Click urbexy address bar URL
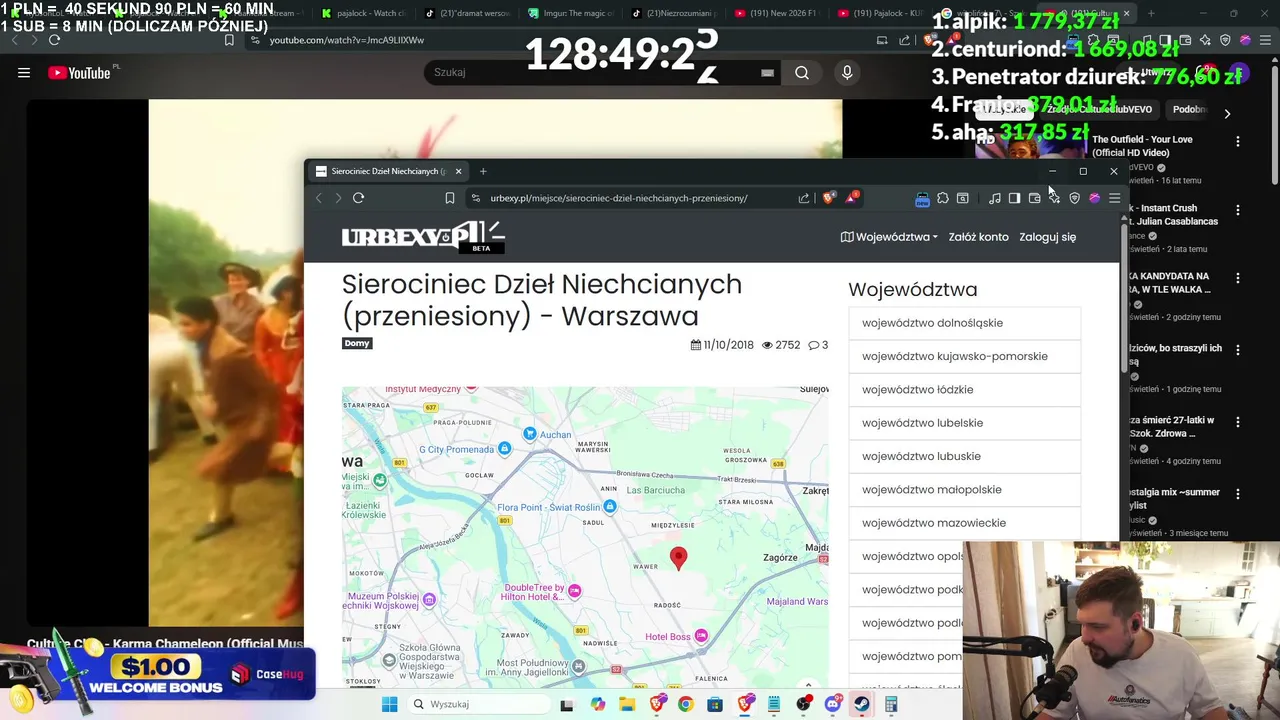The width and height of the screenshot is (1280, 720). click(x=619, y=198)
